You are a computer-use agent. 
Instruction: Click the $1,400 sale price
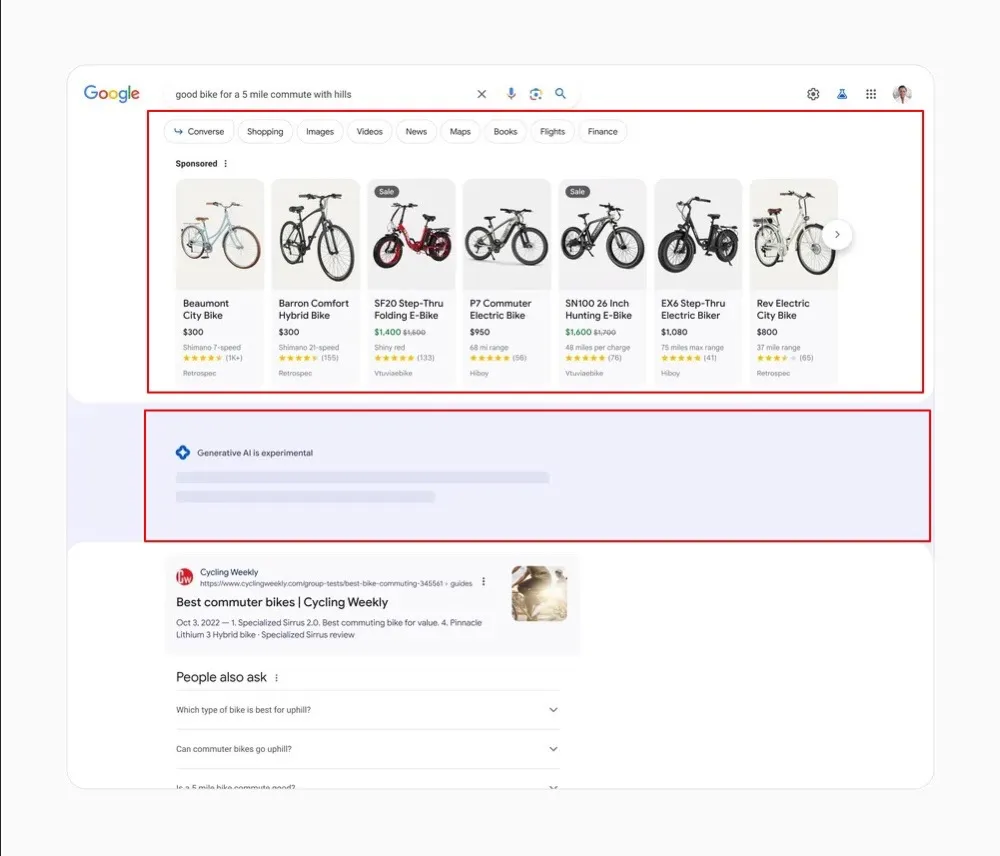click(x=387, y=332)
